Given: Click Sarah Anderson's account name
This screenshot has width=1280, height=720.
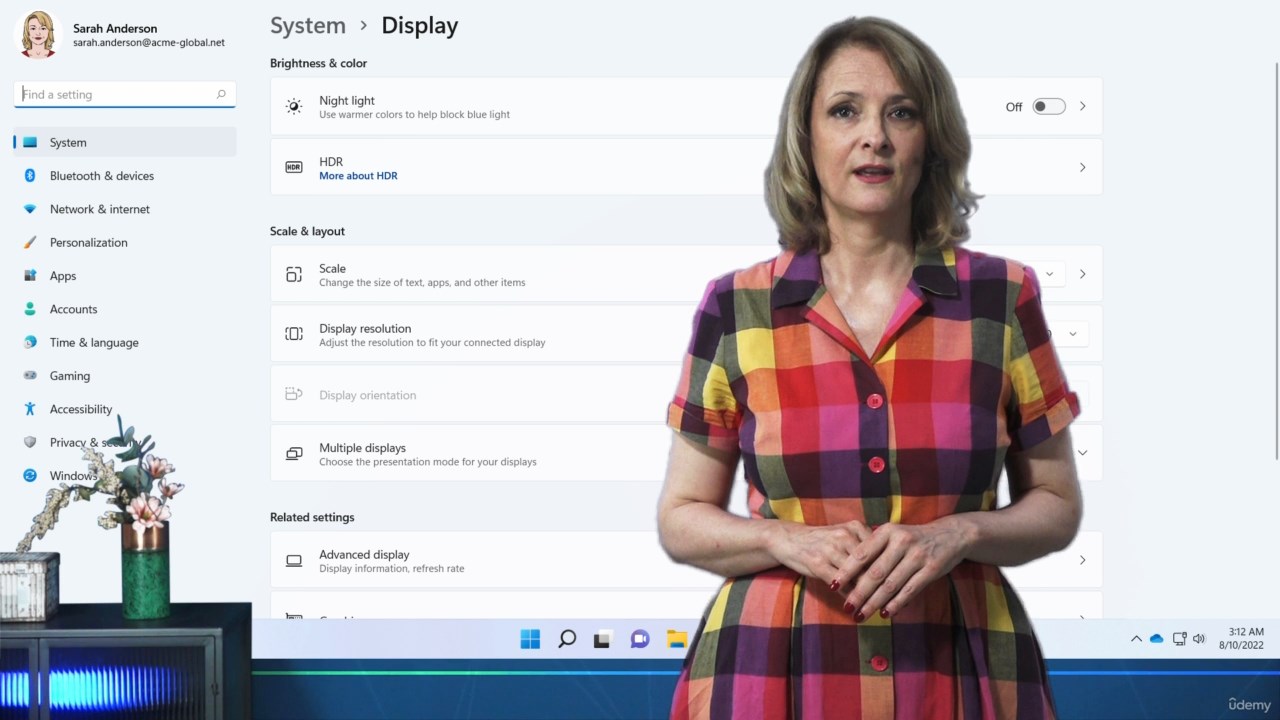Looking at the screenshot, I should pyautogui.click(x=115, y=28).
